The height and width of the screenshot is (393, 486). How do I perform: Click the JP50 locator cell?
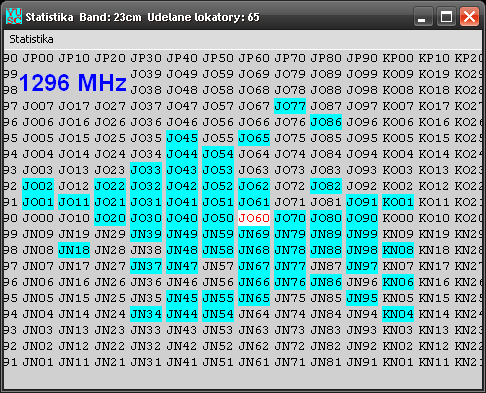point(218,58)
